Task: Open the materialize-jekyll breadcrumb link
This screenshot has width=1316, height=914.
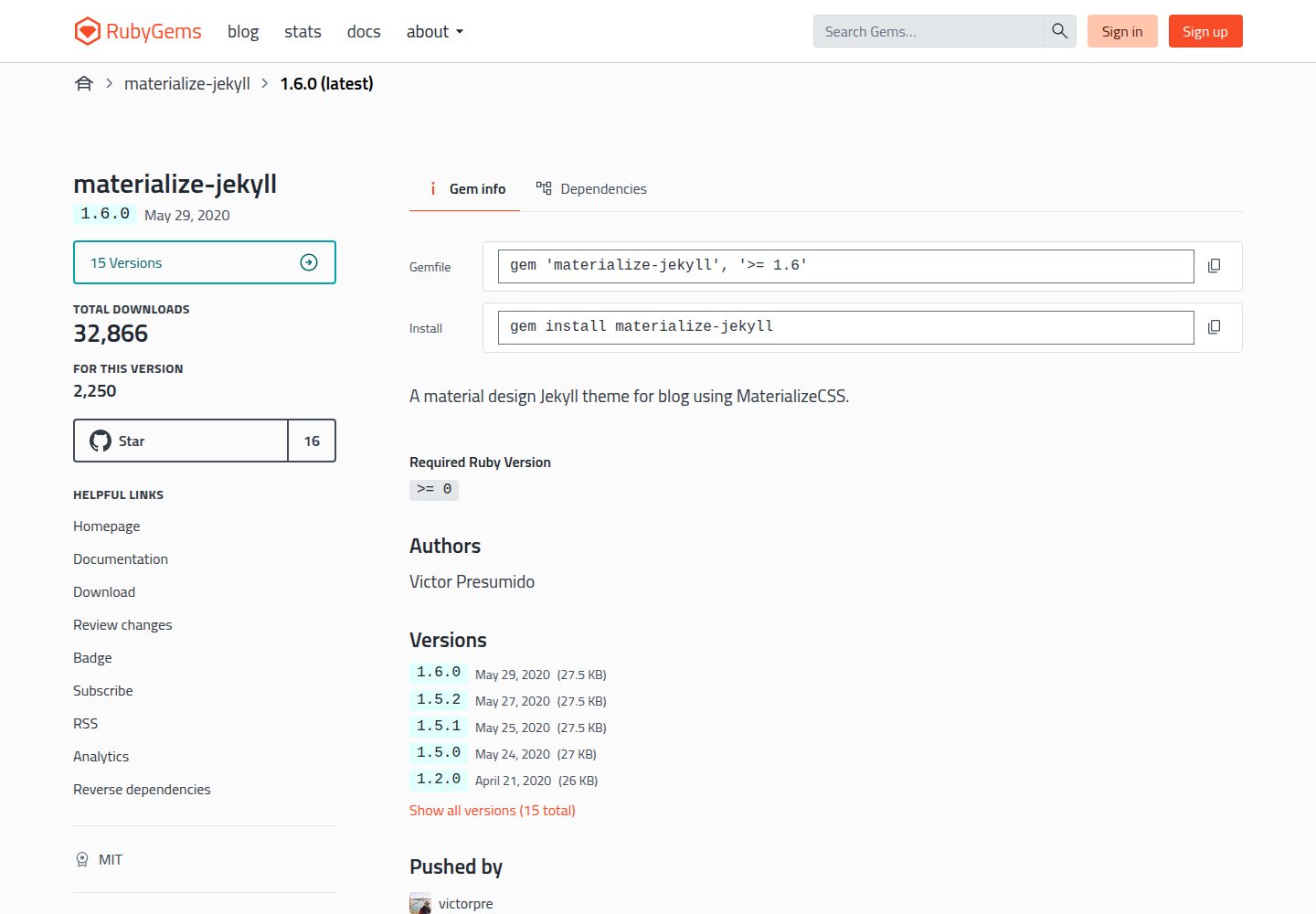Action: tap(187, 83)
